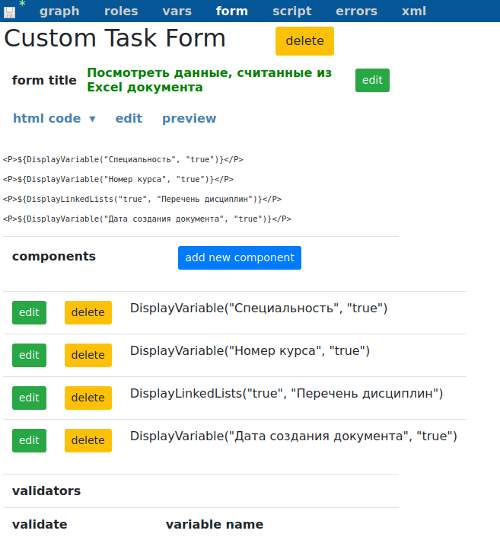Open the errors tab

tap(356, 11)
